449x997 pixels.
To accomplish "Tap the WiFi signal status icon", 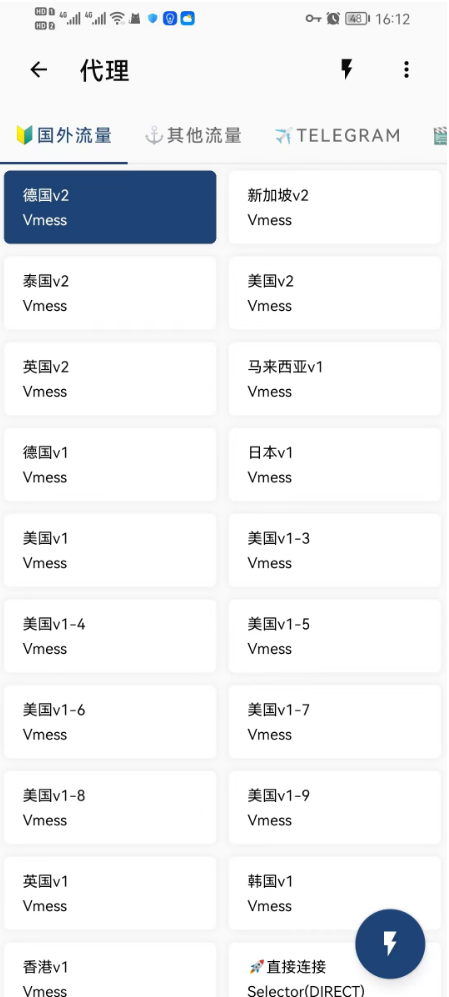I will point(117,18).
